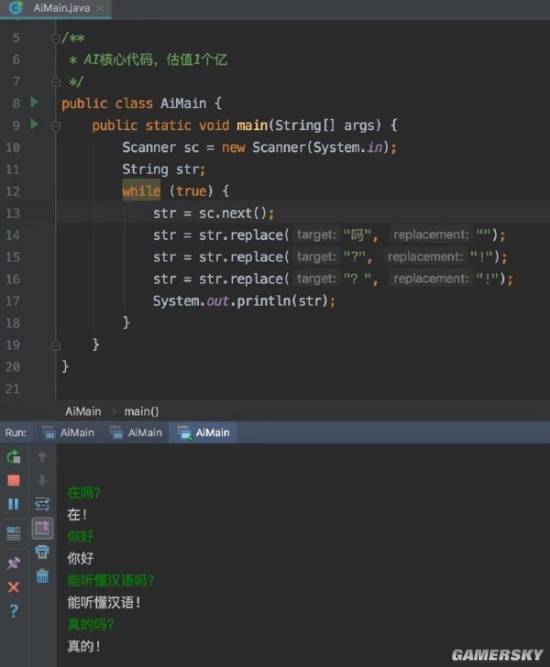Click the fold end marker on line 19
The width and height of the screenshot is (550, 667).
pos(56,345)
